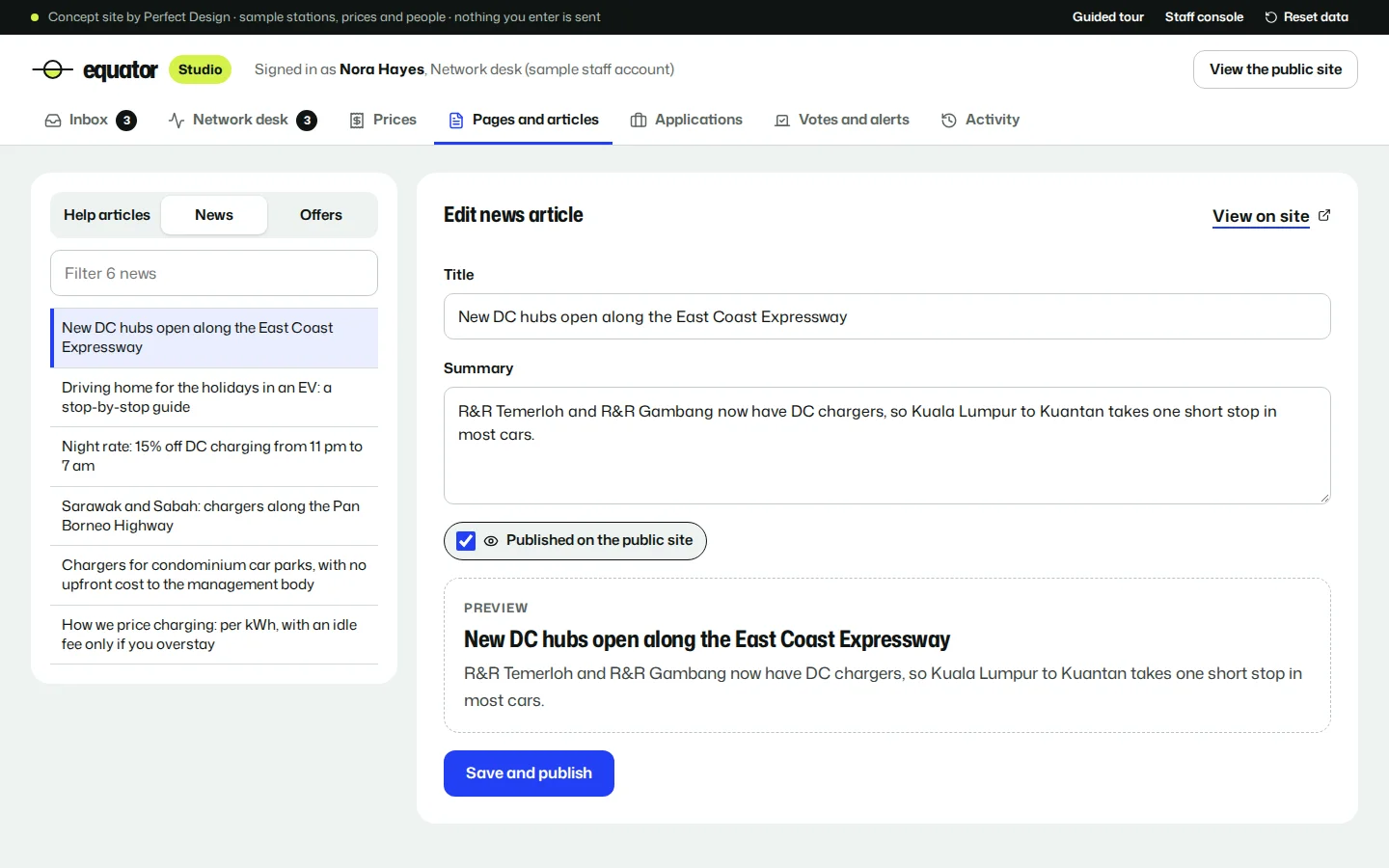The width and height of the screenshot is (1389, 868).
Task: Select 'How we price charging' news item
Action: click(x=214, y=635)
